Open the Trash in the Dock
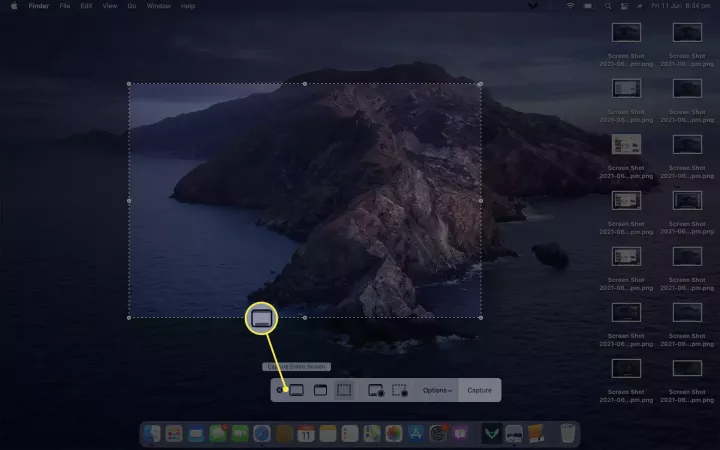Screen dimensions: 720x450 [567, 434]
